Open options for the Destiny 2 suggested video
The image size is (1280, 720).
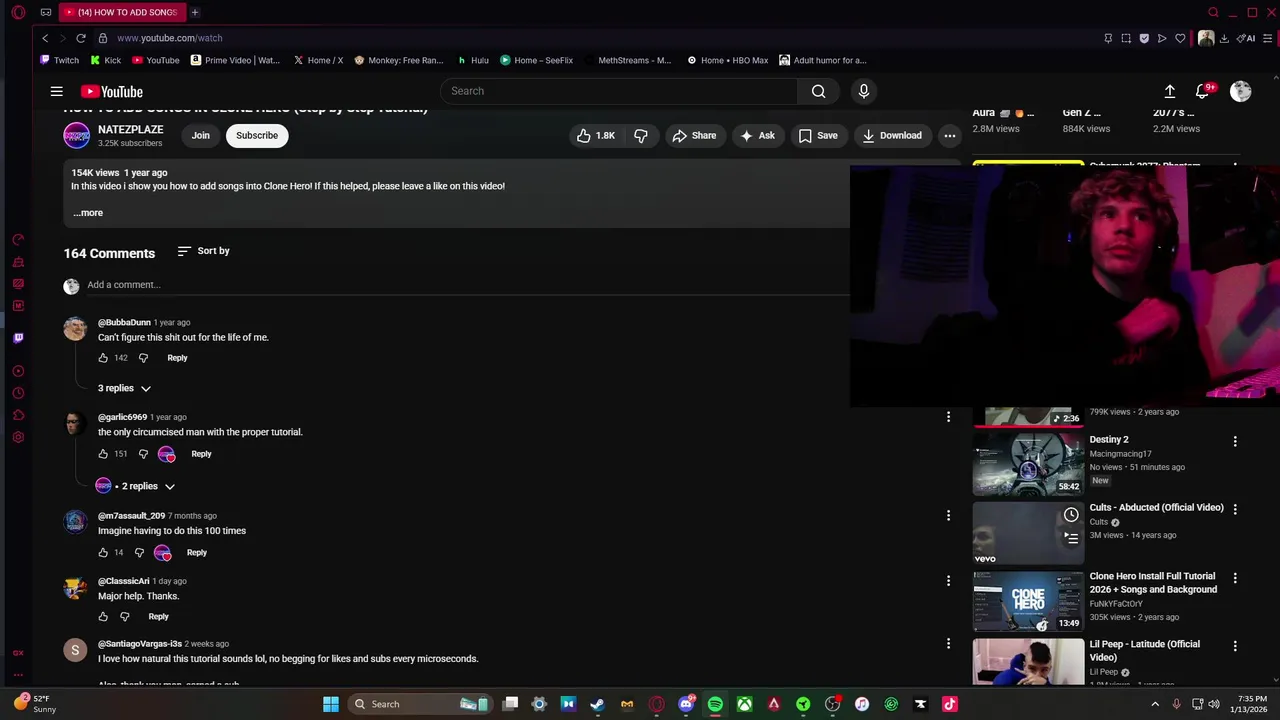tap(1235, 441)
